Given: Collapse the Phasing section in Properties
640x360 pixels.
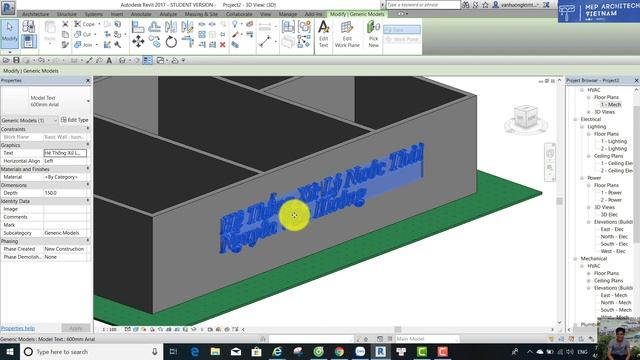Looking at the screenshot, I should [x=88, y=241].
